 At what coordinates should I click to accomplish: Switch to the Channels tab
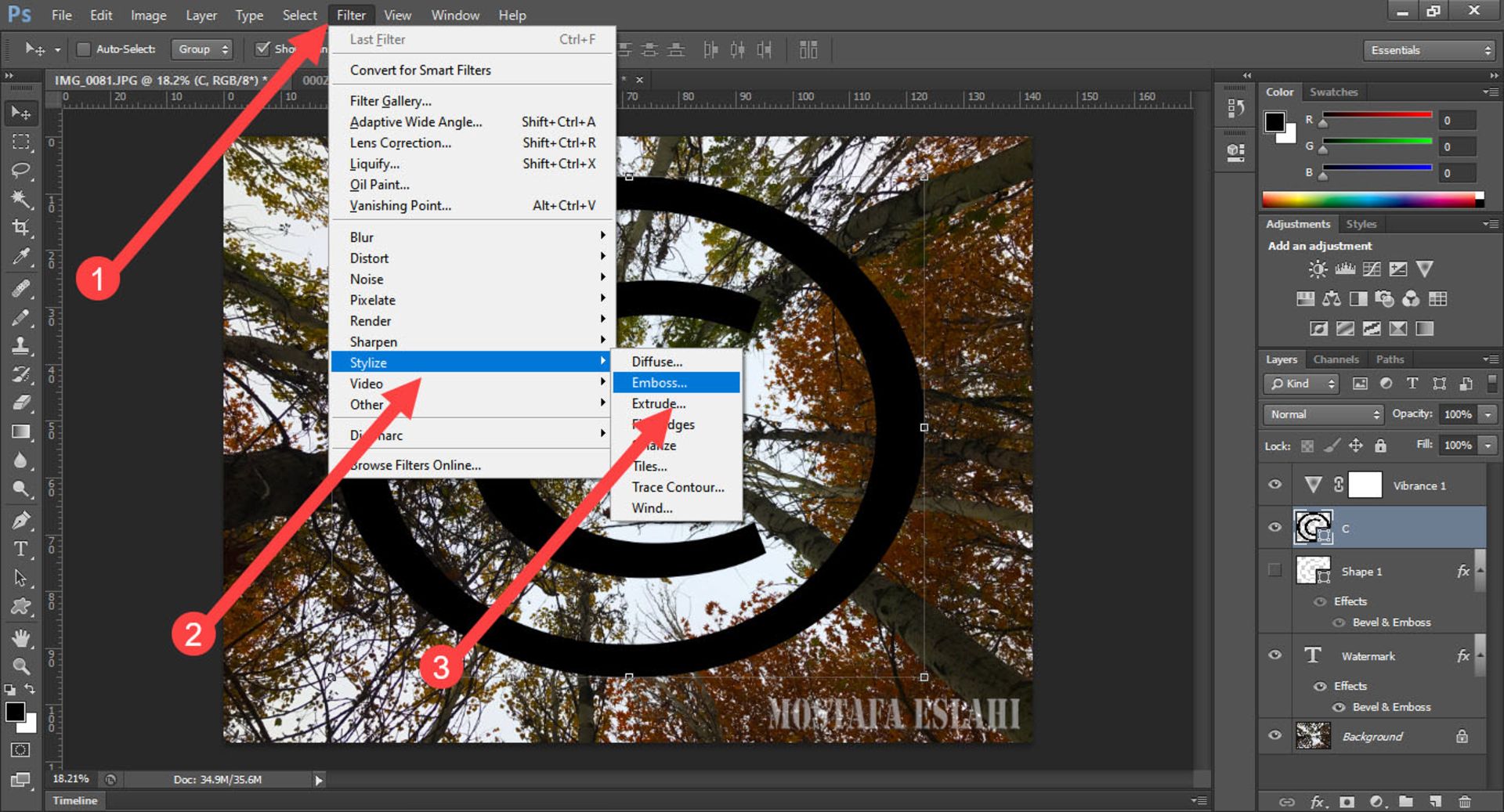tap(1336, 359)
